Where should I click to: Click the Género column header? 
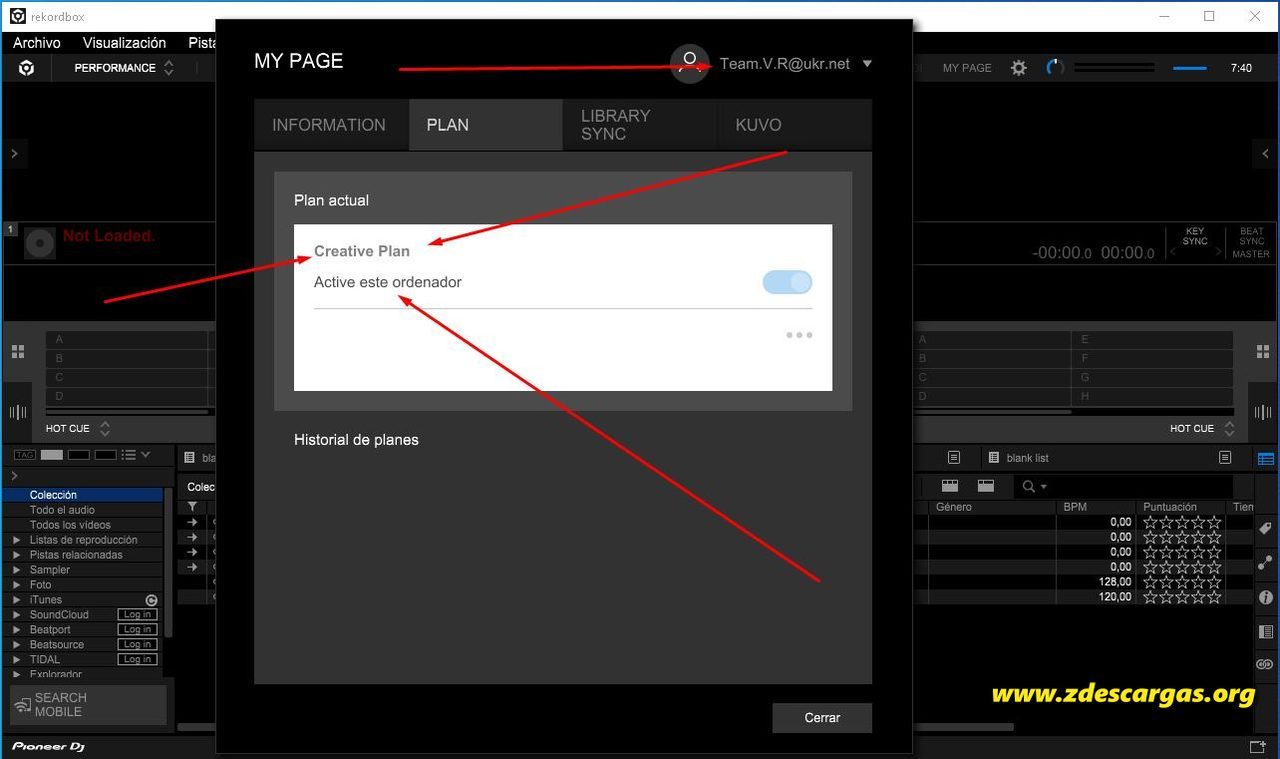click(x=993, y=507)
